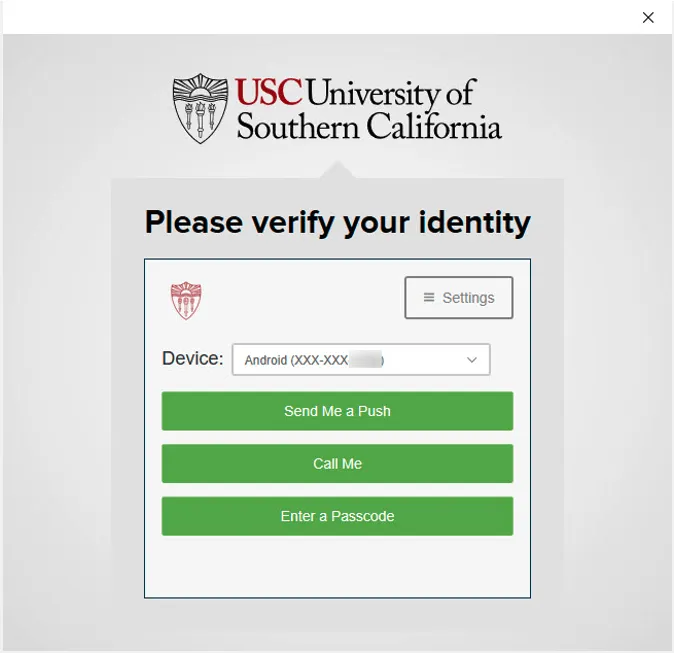
Task: Click the hamburger icon on Settings button
Action: (429, 298)
